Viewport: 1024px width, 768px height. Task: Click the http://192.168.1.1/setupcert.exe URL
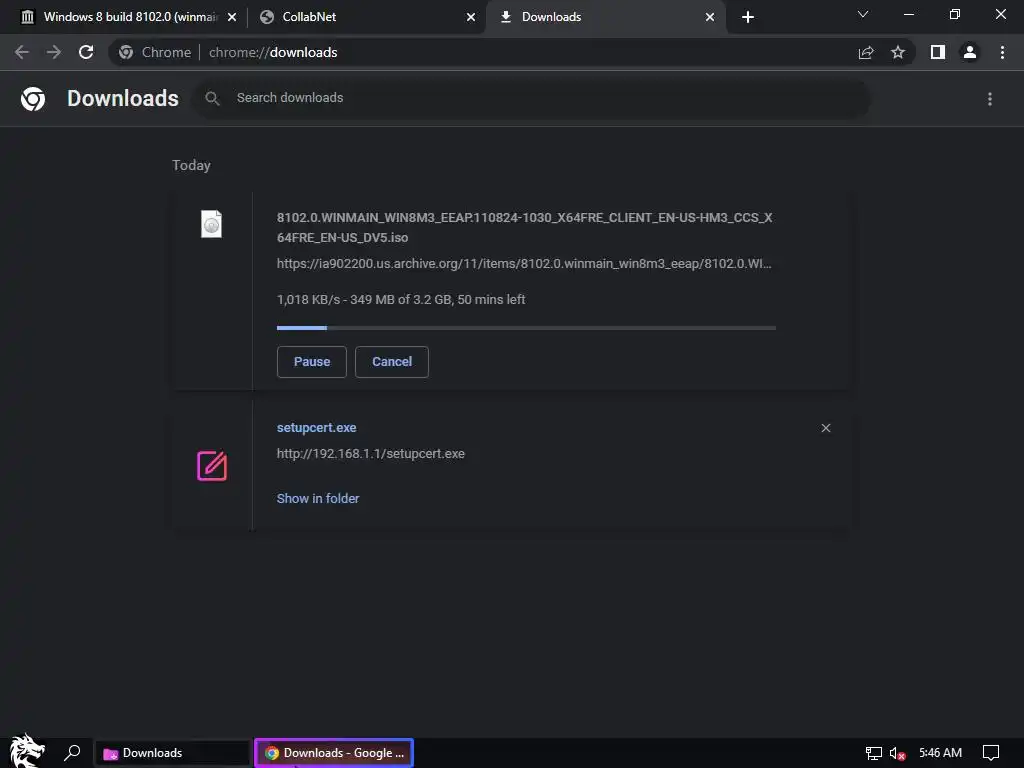[371, 454]
